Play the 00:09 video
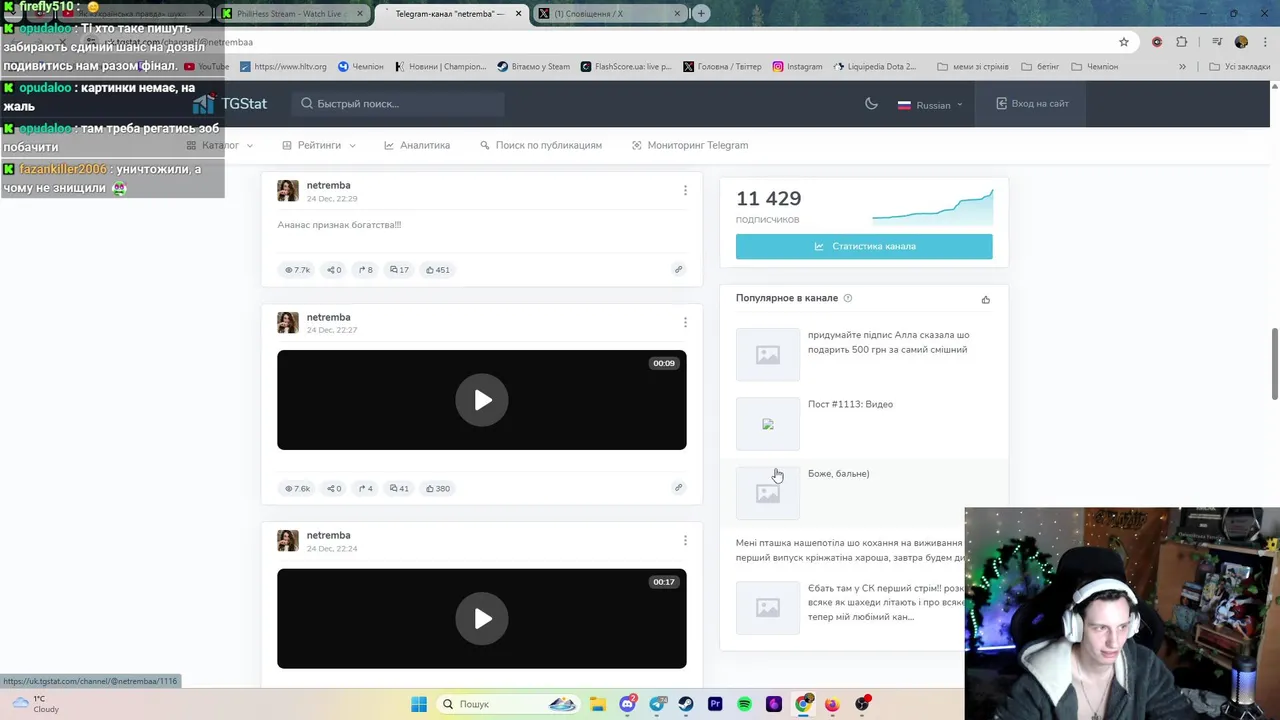 482,400
